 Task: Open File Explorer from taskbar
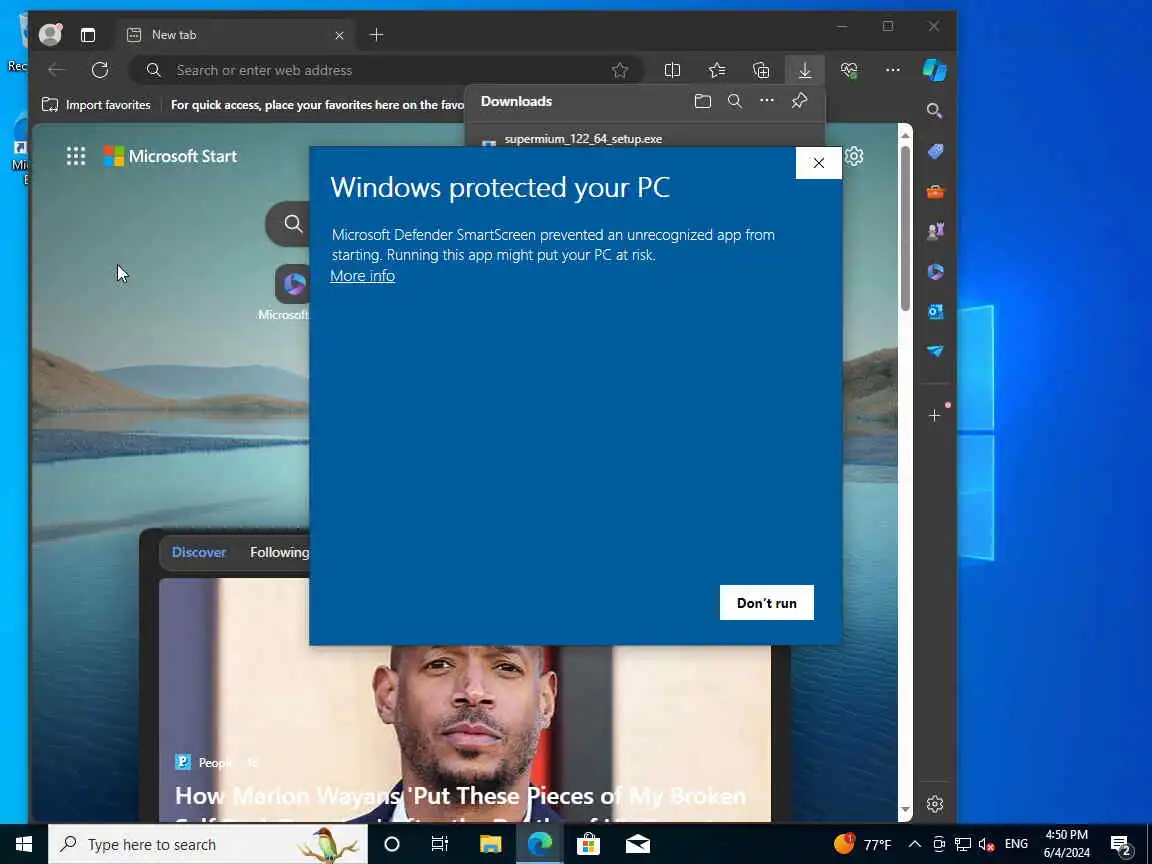(x=490, y=844)
